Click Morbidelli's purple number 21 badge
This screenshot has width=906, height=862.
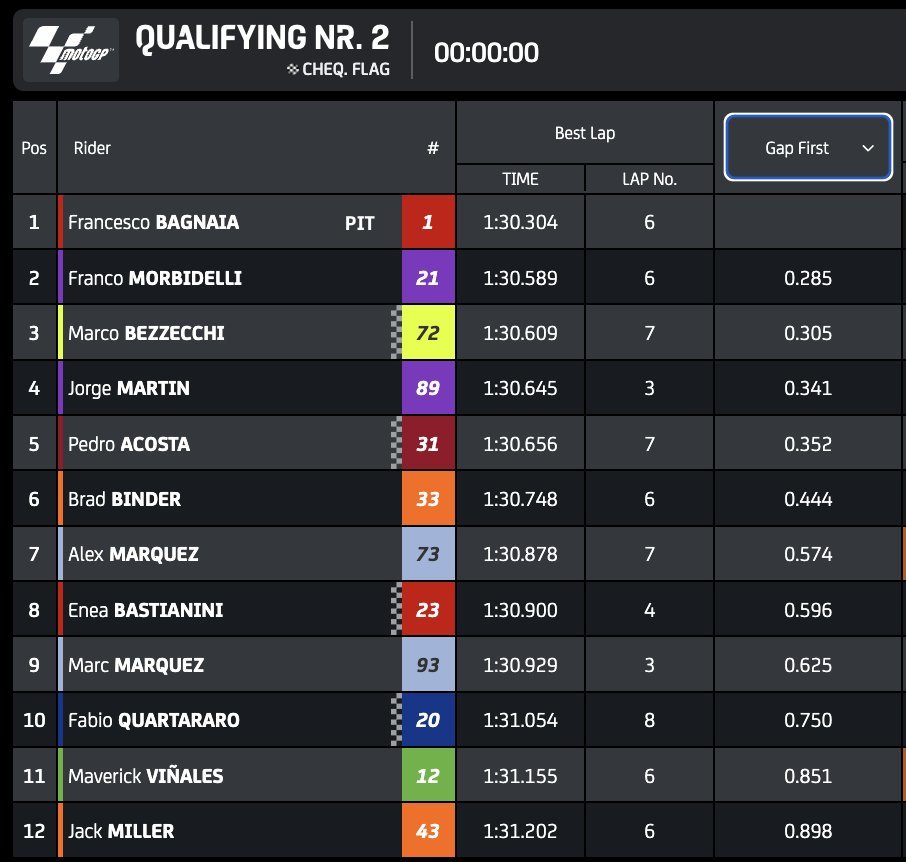428,277
